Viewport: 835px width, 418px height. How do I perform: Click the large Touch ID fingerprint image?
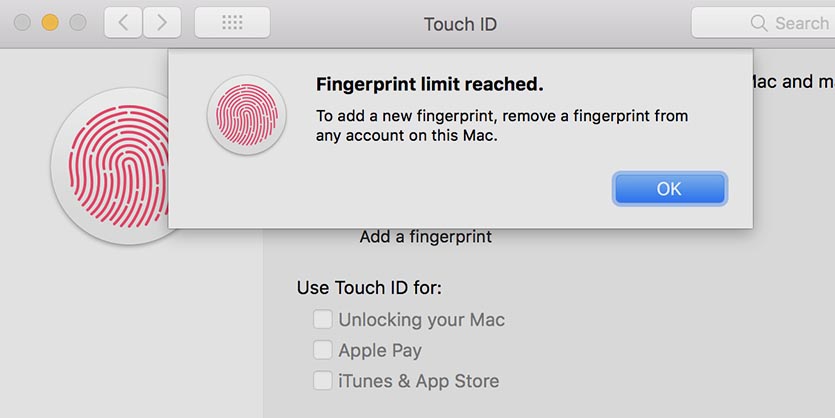click(110, 165)
